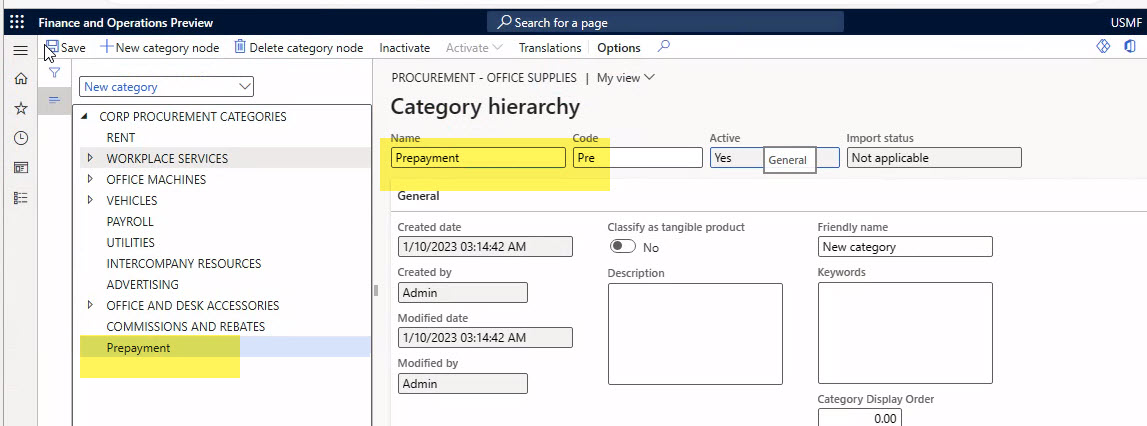The width and height of the screenshot is (1147, 426).
Task: Click the Code field containing Pre
Action: click(x=637, y=157)
